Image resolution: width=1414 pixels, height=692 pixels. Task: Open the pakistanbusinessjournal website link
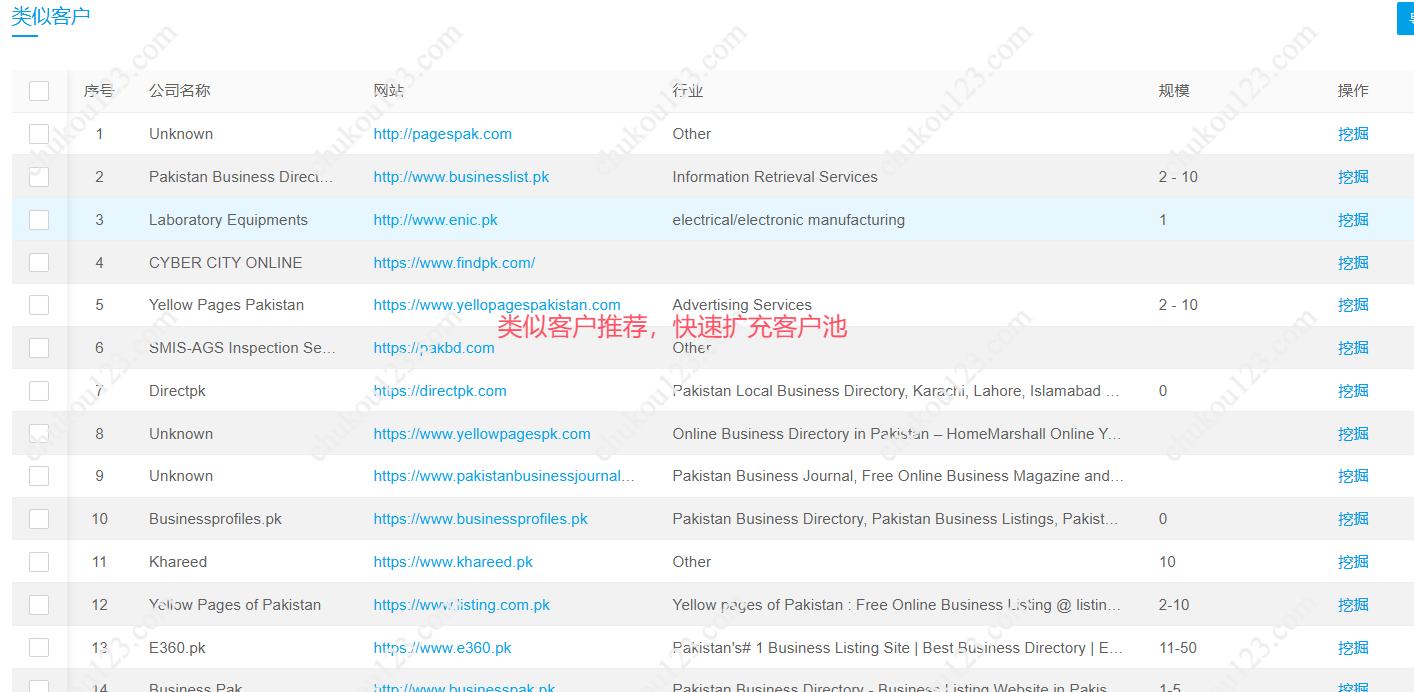504,476
